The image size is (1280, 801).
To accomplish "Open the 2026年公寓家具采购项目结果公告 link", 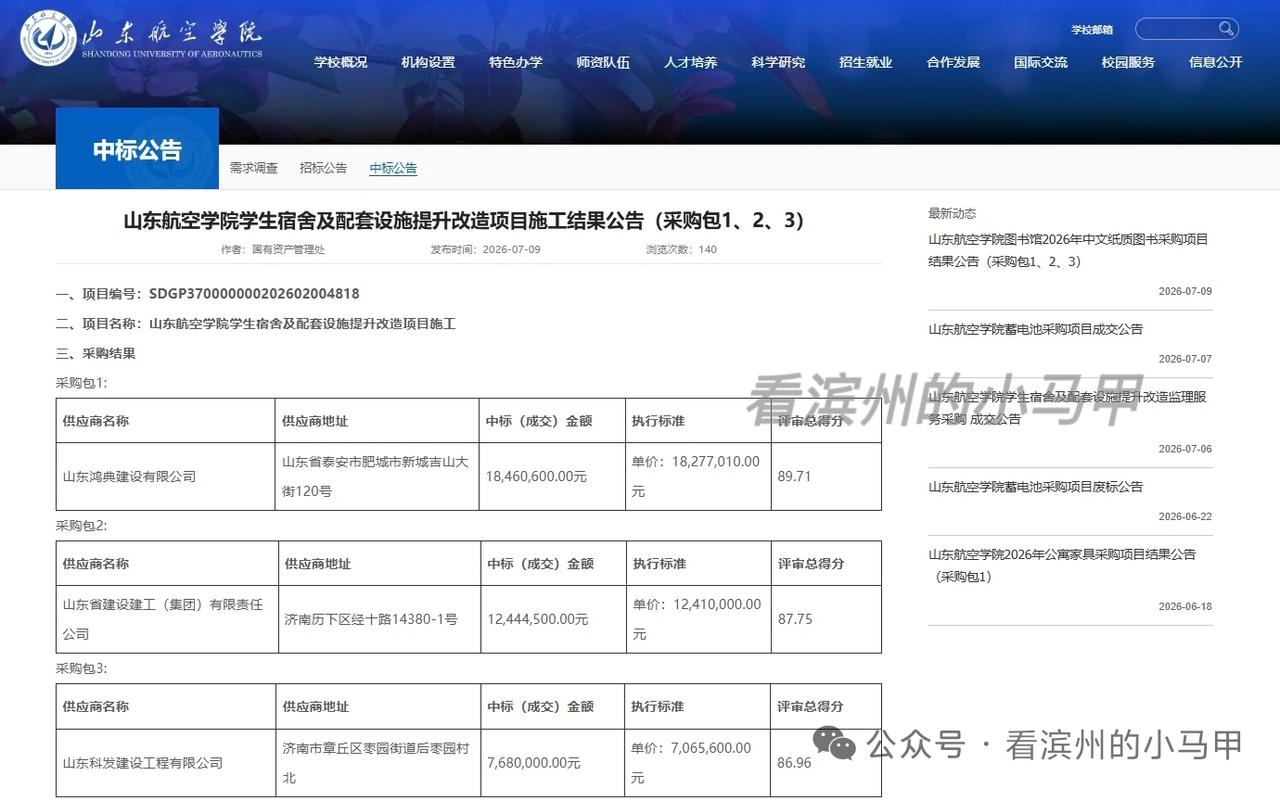I will coord(1062,565).
